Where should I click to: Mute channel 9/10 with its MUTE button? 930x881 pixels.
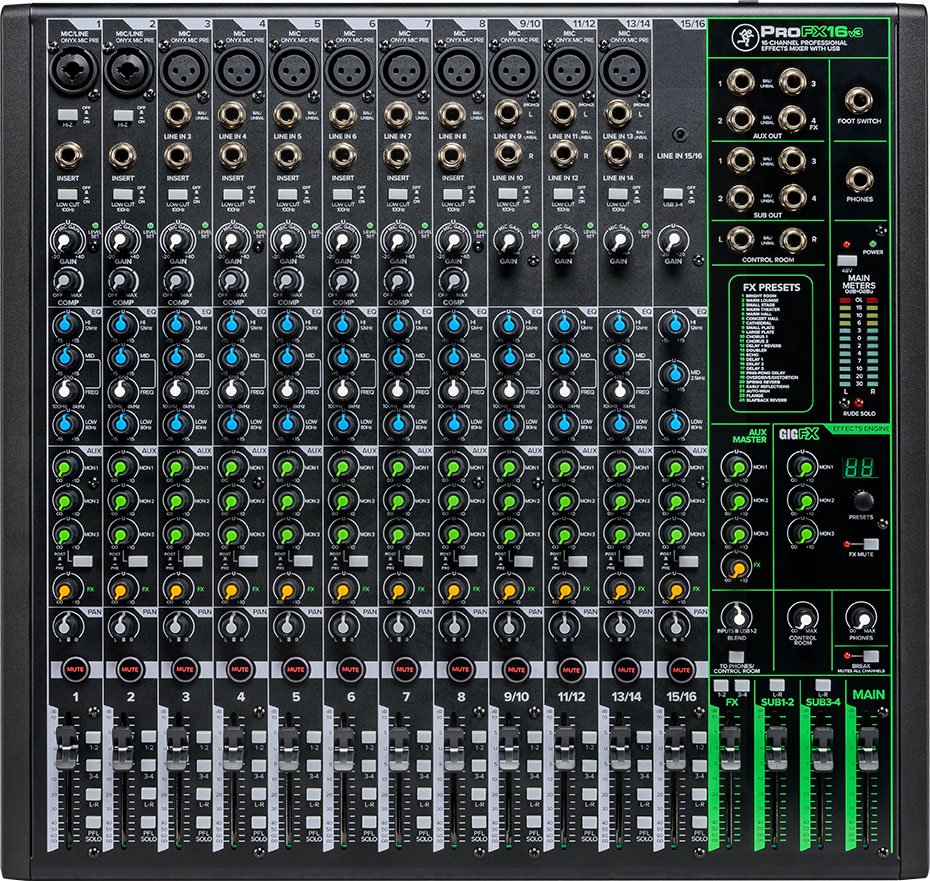coord(515,668)
